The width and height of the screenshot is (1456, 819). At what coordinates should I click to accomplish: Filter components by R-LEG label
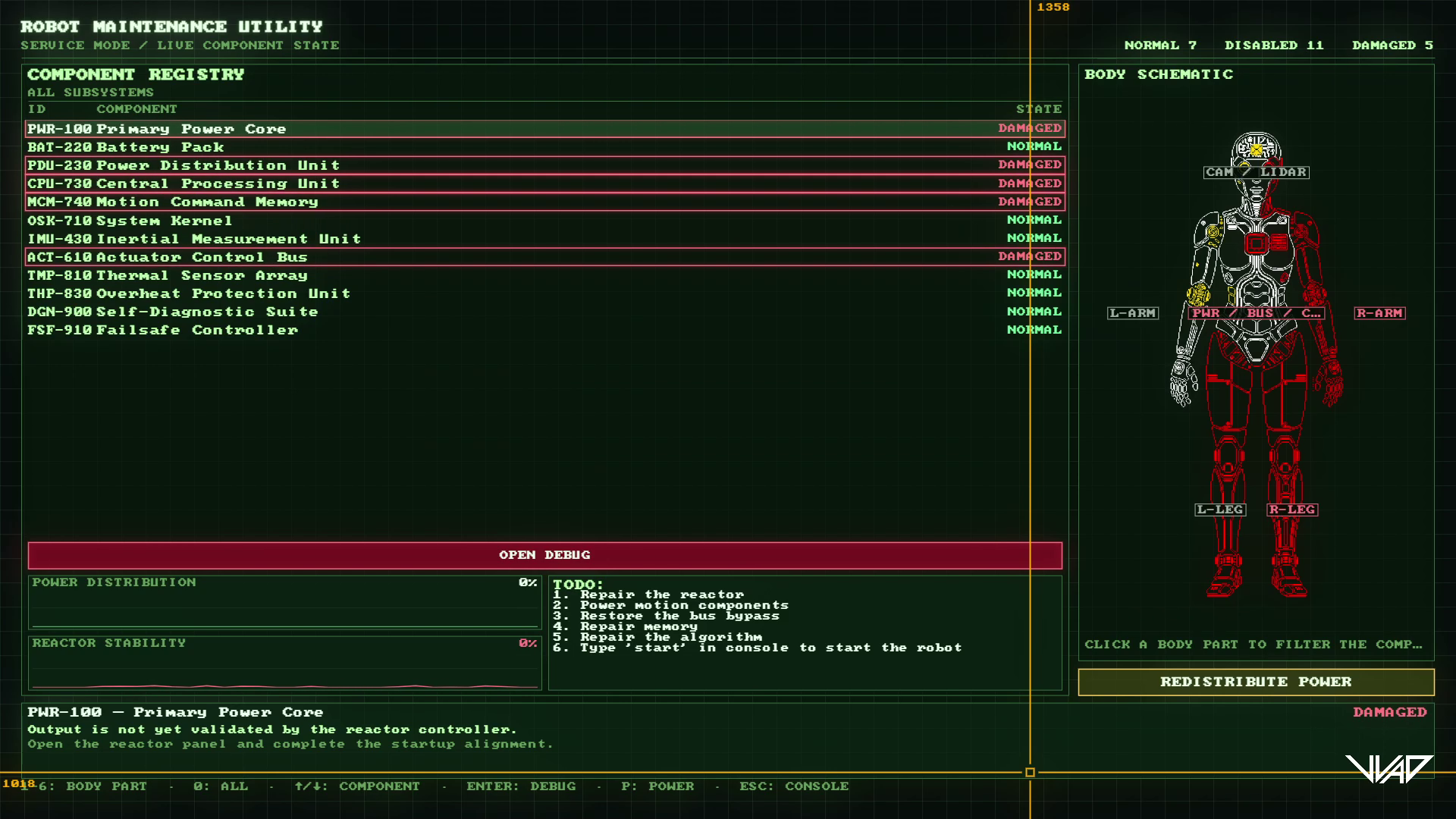(1292, 510)
